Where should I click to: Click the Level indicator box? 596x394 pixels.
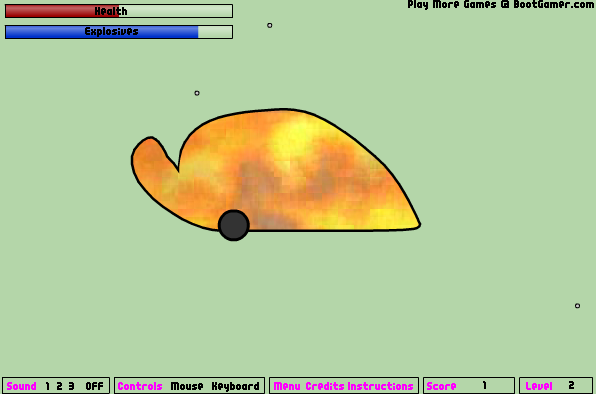pos(556,386)
